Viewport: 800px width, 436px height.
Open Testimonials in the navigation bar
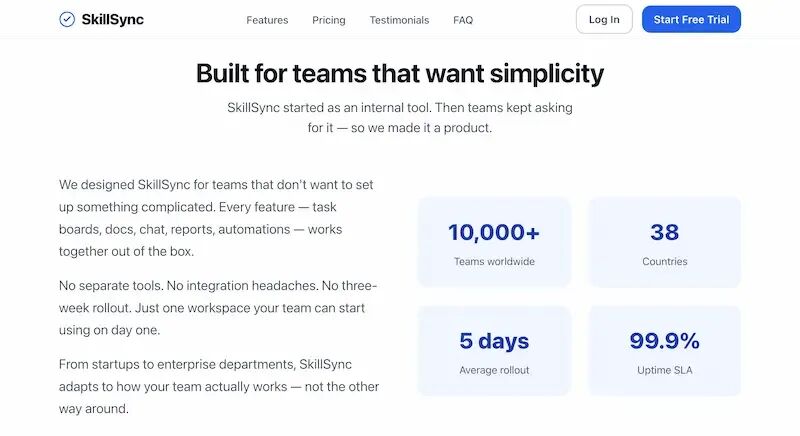pyautogui.click(x=399, y=20)
